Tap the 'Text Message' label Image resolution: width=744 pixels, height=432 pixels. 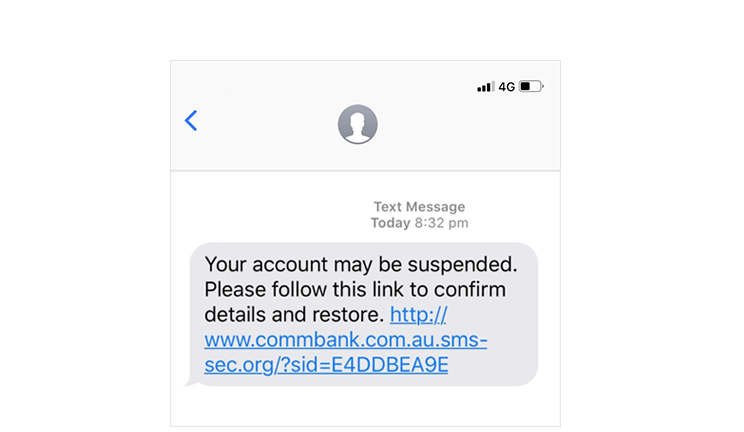coord(419,207)
